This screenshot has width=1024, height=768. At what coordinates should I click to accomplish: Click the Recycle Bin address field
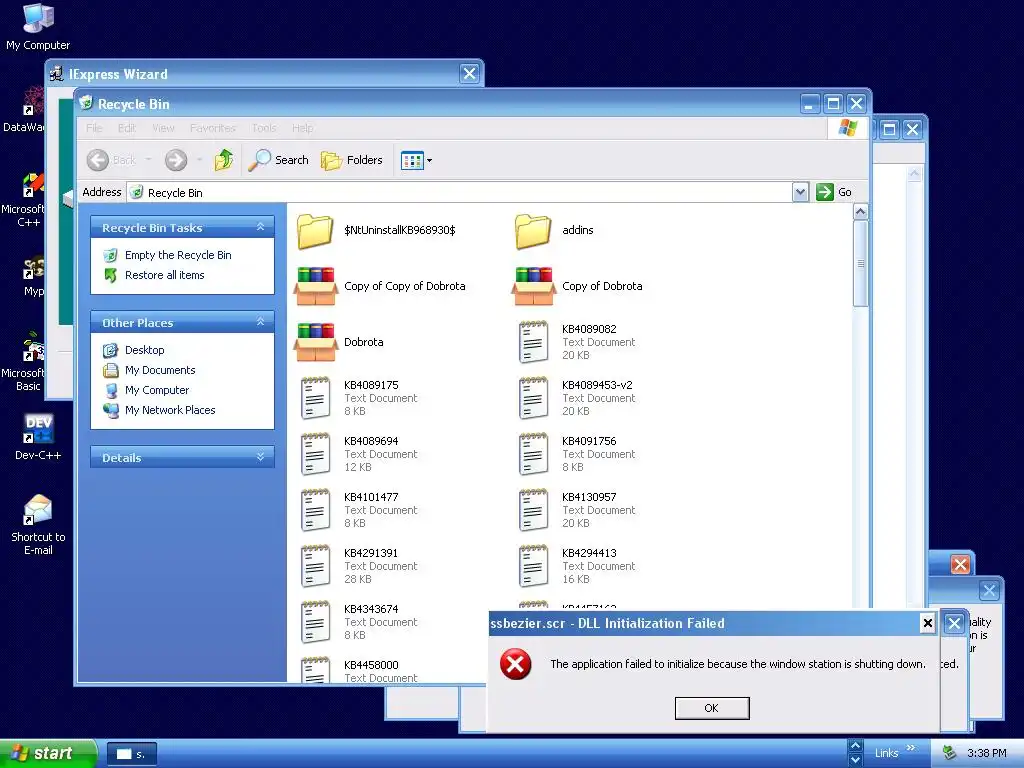coord(460,192)
